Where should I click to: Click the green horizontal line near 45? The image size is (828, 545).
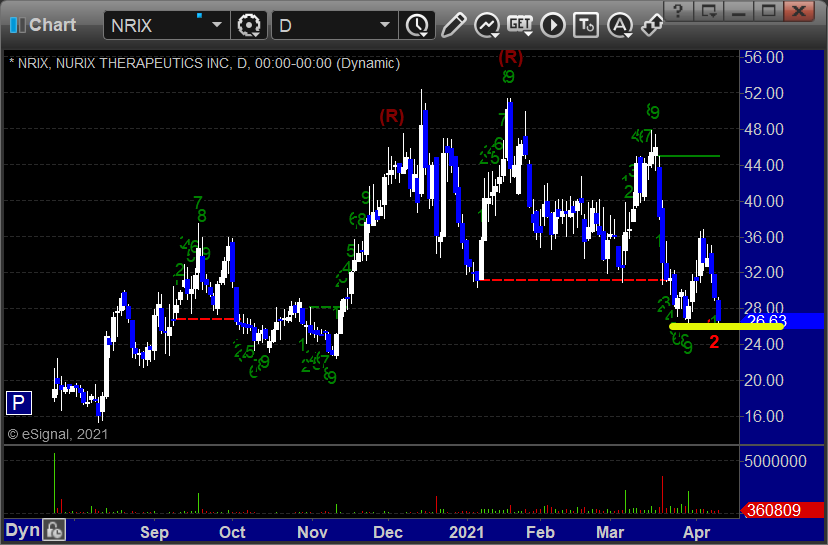(x=690, y=156)
